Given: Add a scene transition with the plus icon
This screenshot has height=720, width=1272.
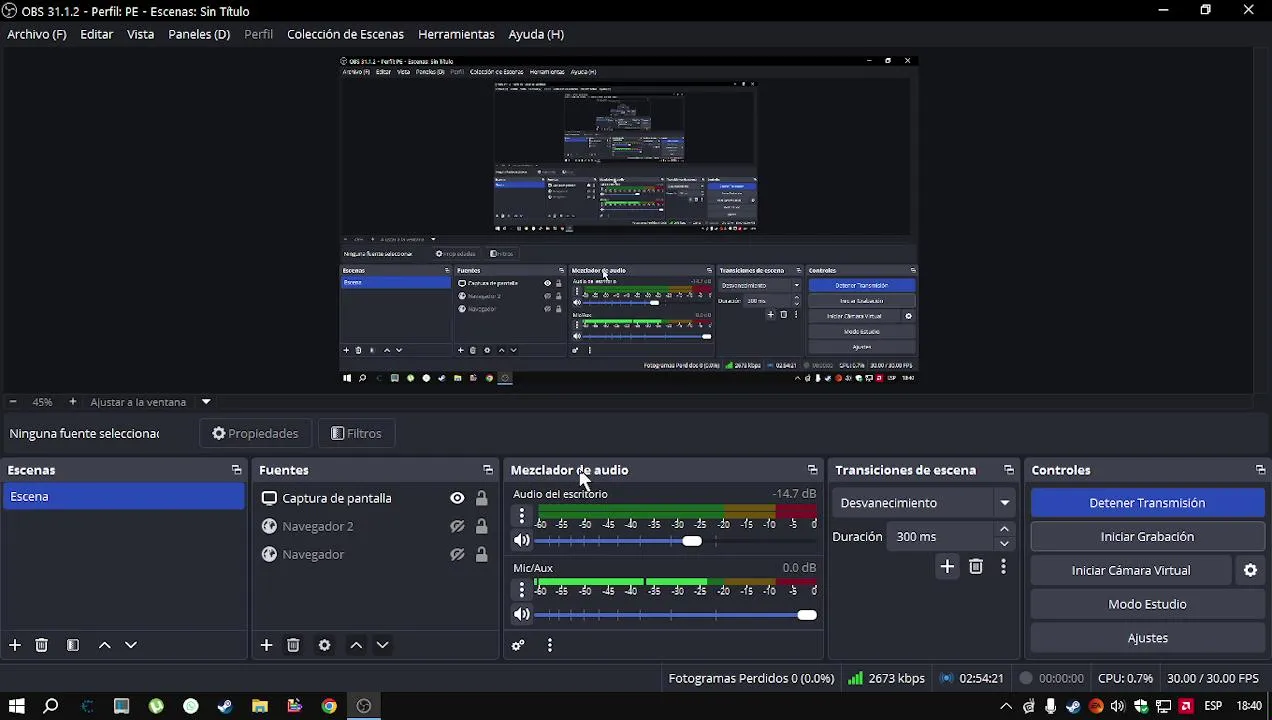Looking at the screenshot, I should click(x=947, y=567).
